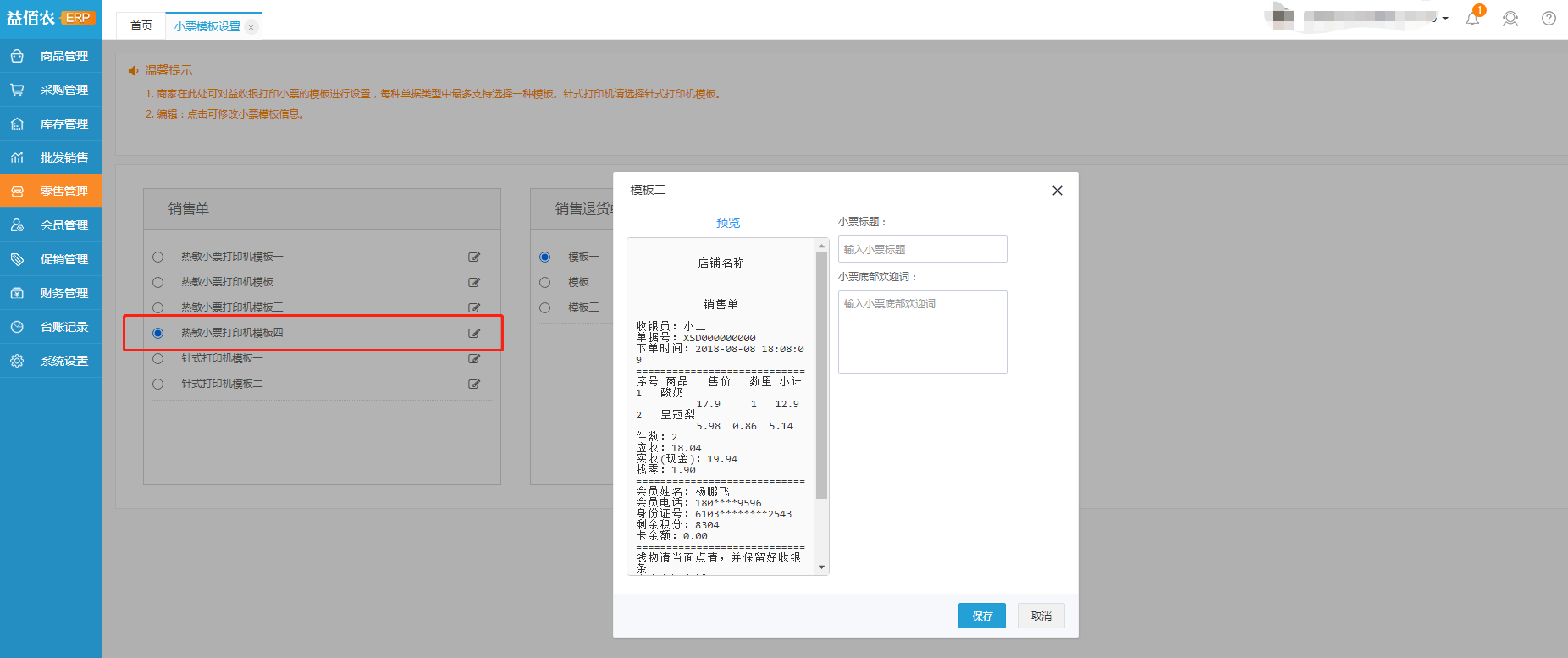Click edit icon for 热敏小票打印机模板四
Viewport: 1568px width, 658px height.
click(474, 333)
